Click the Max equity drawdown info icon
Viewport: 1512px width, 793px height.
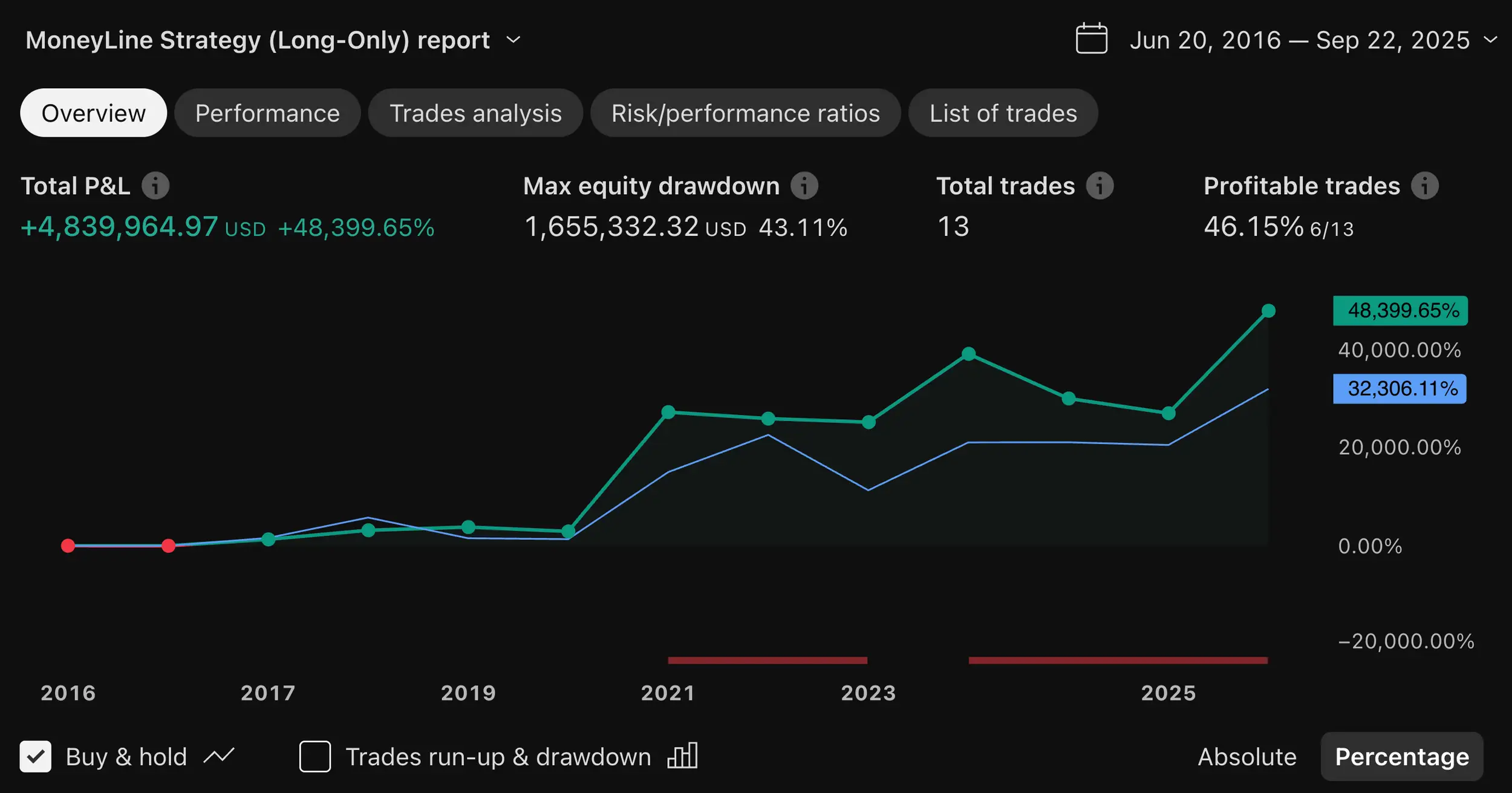pyautogui.click(x=804, y=186)
